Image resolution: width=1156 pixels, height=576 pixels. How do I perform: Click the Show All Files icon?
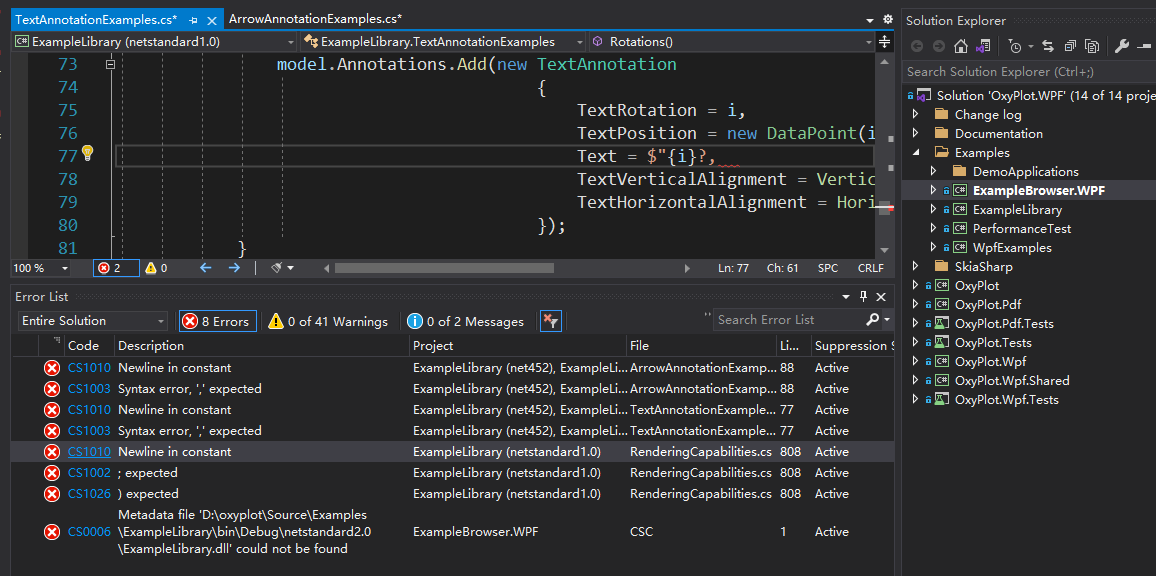[1092, 46]
